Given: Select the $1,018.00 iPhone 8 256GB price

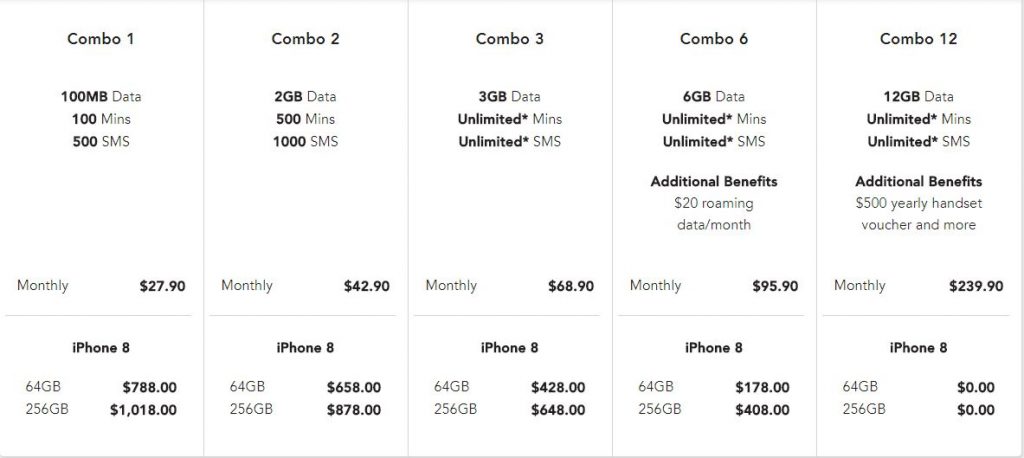Looking at the screenshot, I should tap(143, 409).
